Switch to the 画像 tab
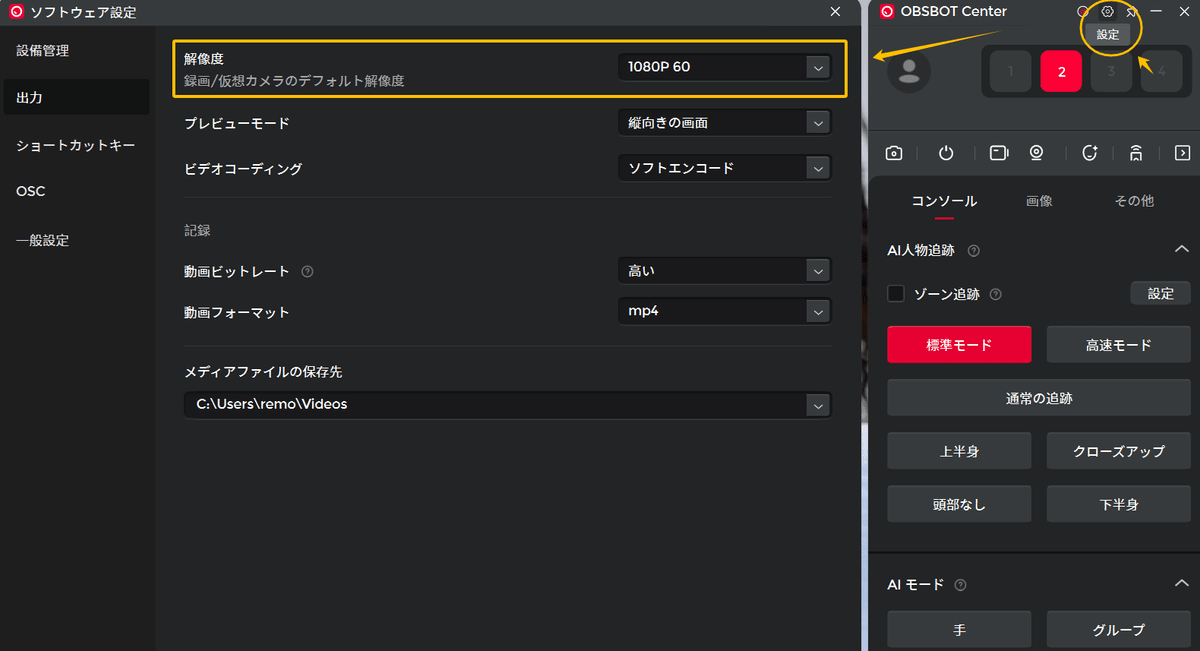This screenshot has width=1200, height=651. (x=1039, y=200)
